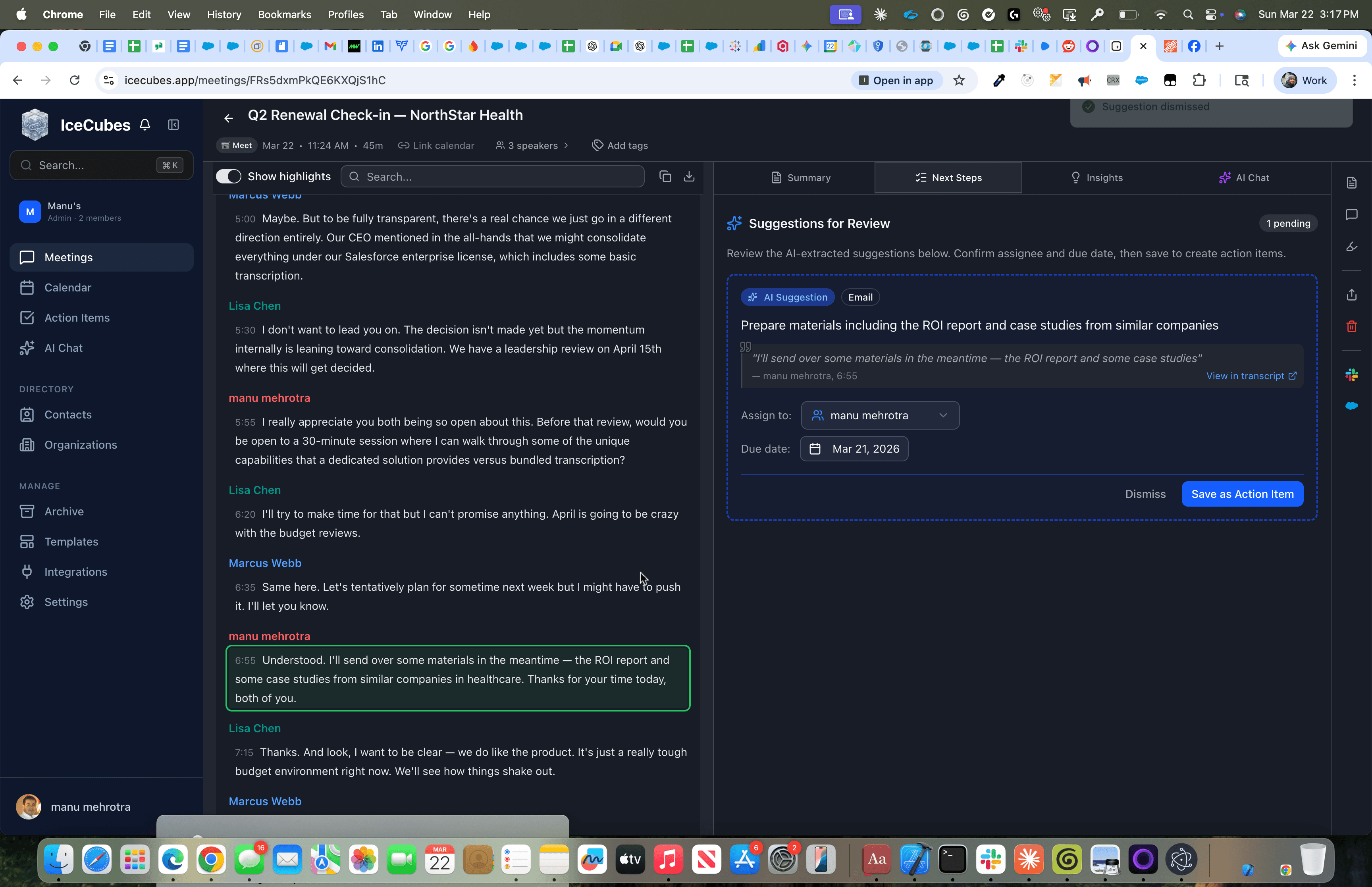Delete the meeting via red trash icon
This screenshot has width=1372, height=887.
tap(1352, 327)
